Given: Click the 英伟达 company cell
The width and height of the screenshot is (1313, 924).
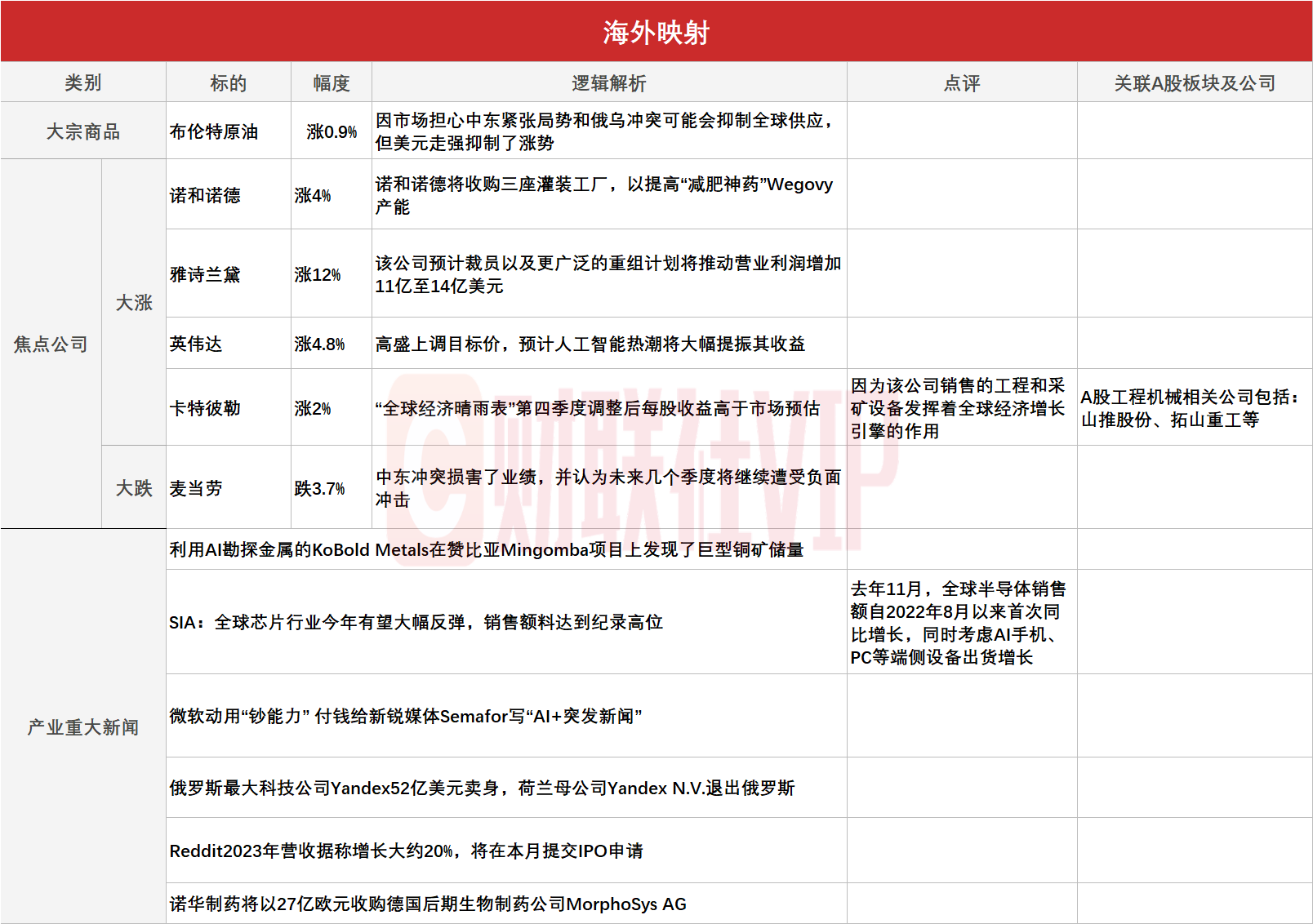Looking at the screenshot, I should 196,344.
